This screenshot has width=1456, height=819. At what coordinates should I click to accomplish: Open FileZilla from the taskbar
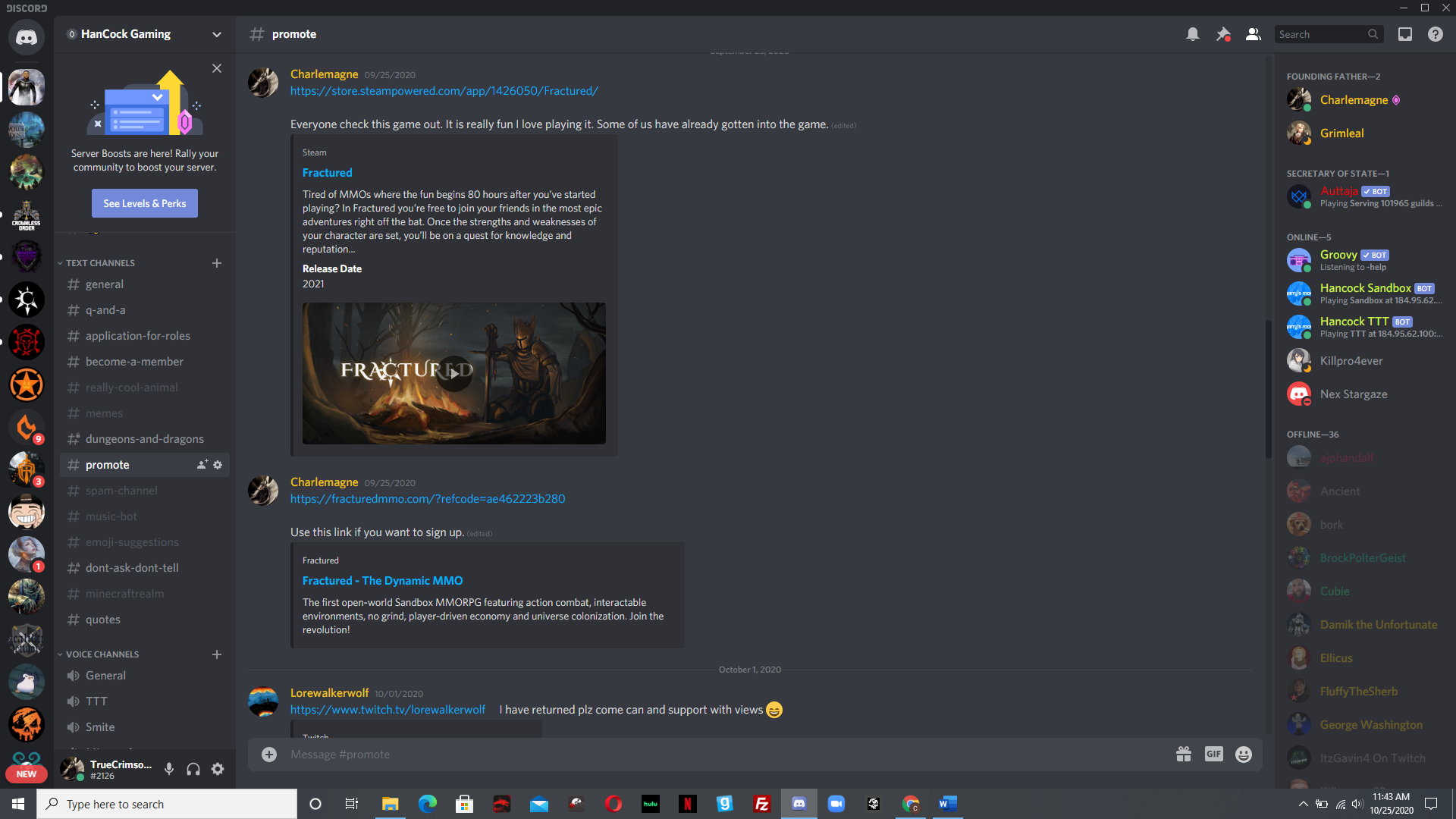click(762, 804)
